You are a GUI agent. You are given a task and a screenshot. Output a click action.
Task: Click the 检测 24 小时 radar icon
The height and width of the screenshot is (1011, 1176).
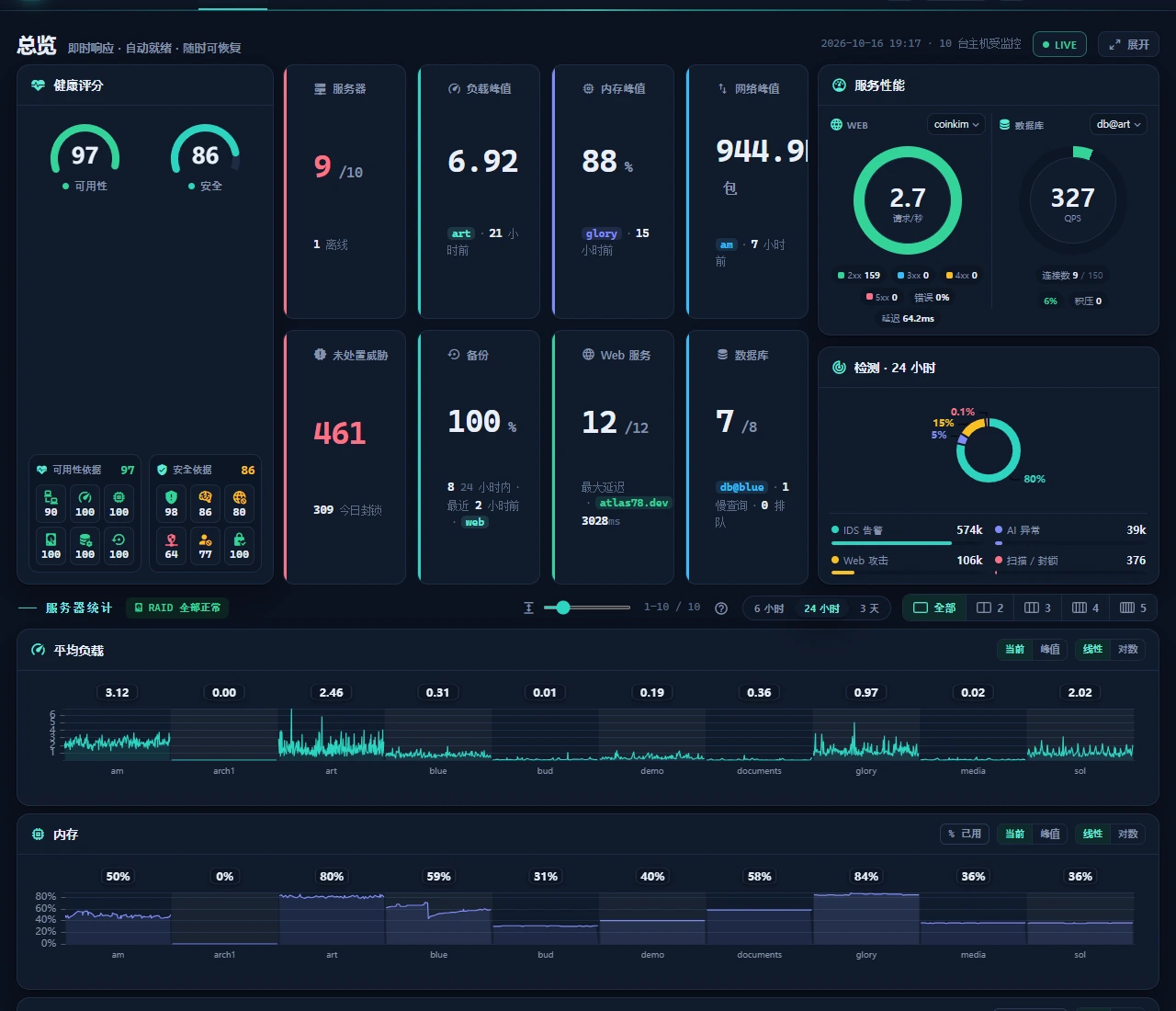pyautogui.click(x=839, y=368)
